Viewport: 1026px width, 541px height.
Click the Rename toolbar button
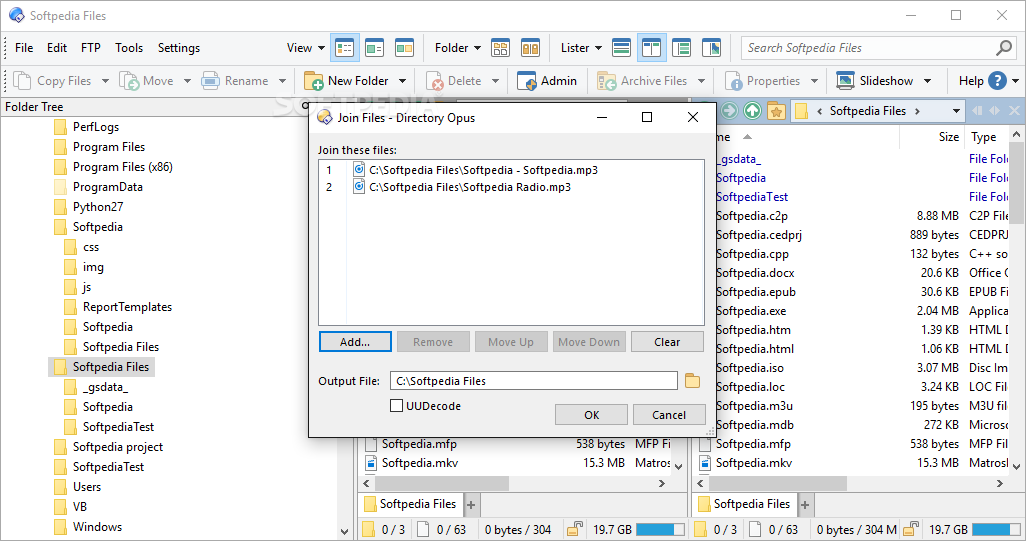pos(235,81)
